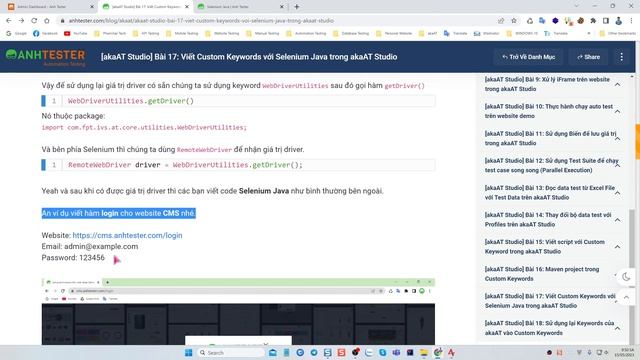This screenshot has height=360, width=640.
Task: Open the API Testing bookmark folder
Action: click(x=146, y=33)
